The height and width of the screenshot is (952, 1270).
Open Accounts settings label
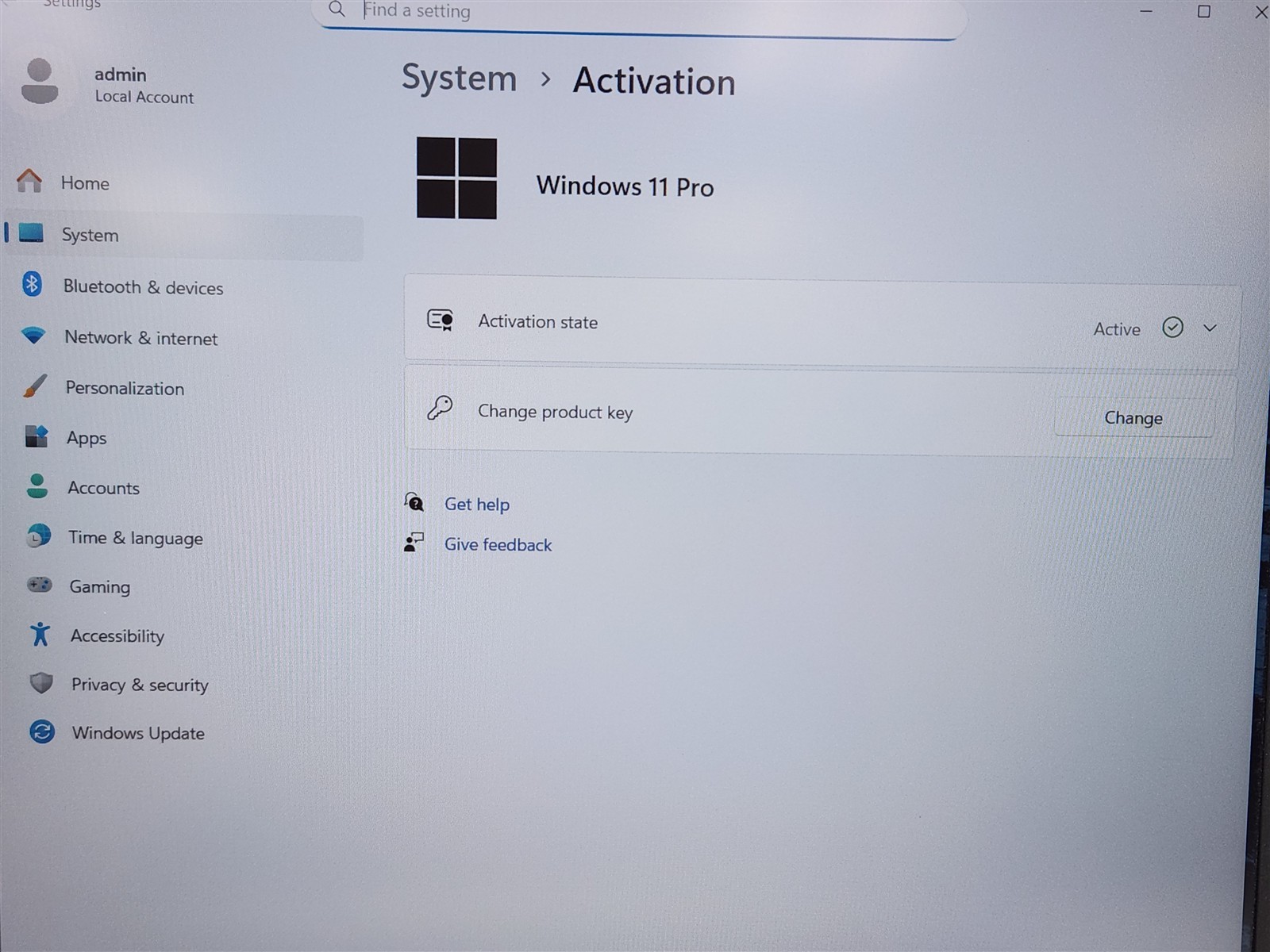[103, 488]
